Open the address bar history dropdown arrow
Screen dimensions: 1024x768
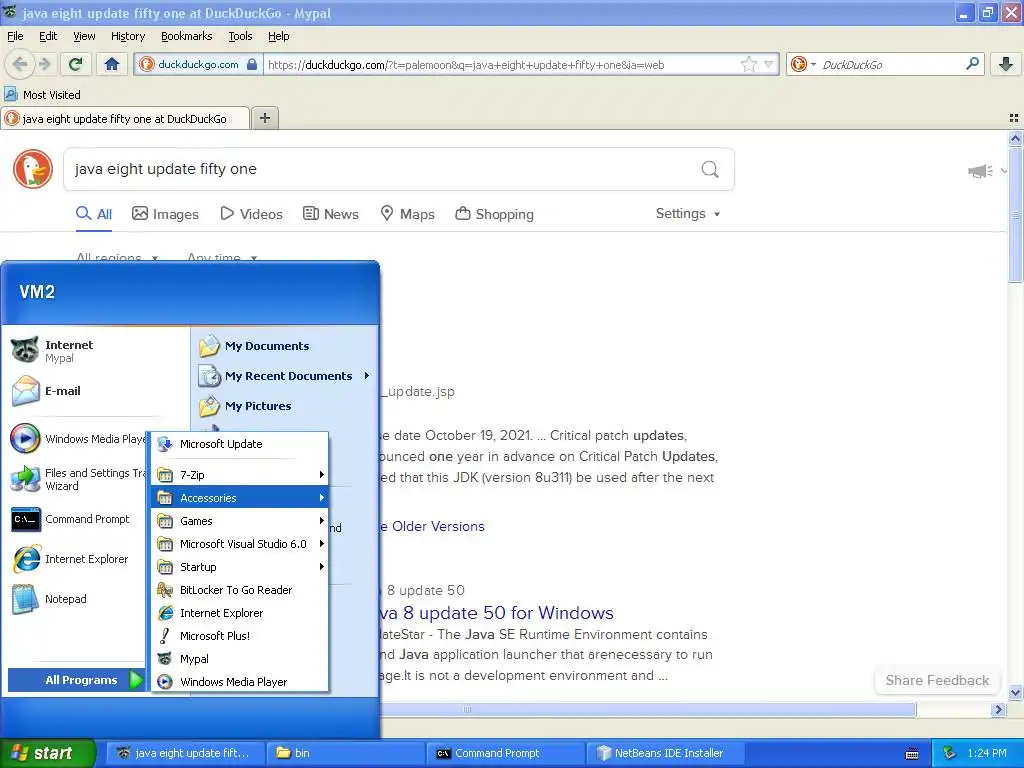click(769, 64)
